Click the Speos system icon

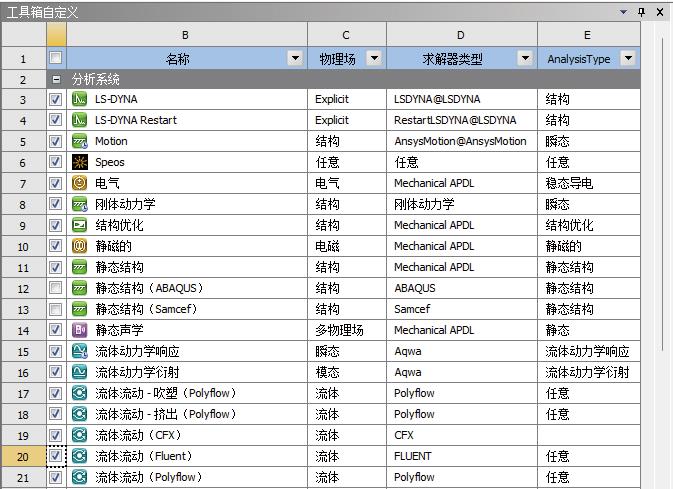[79, 162]
